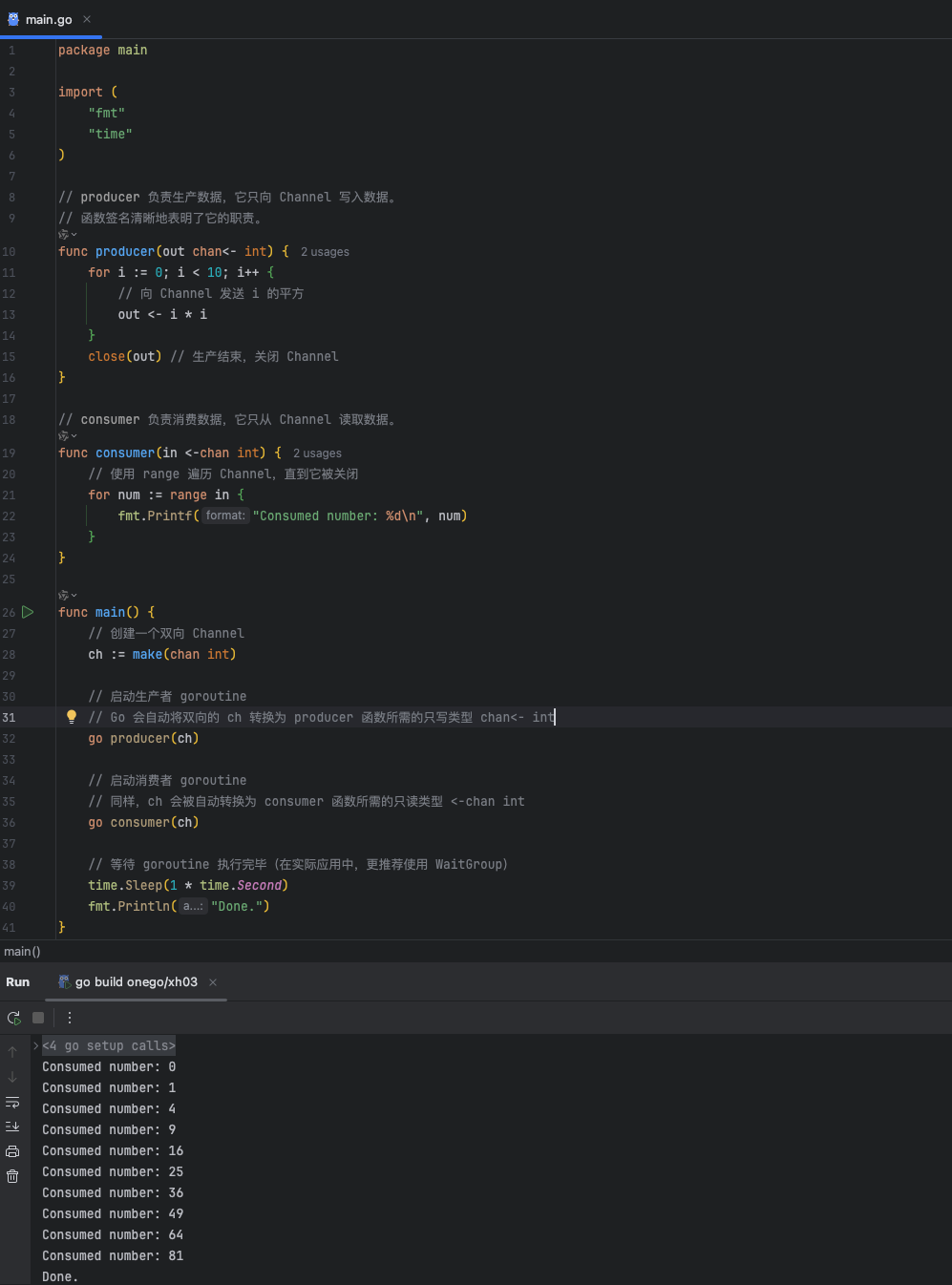Rerun the go build configuration
952x1285 pixels.
[13, 1018]
